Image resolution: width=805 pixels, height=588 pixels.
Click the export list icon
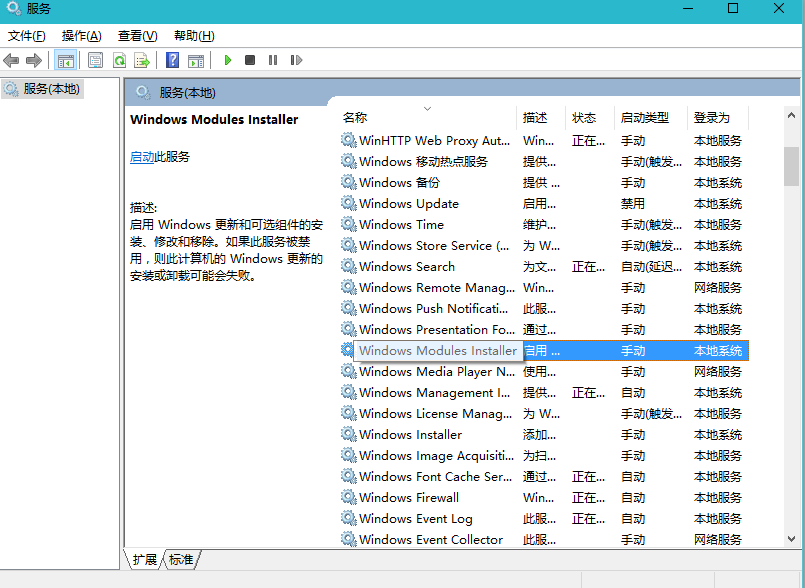click(142, 60)
